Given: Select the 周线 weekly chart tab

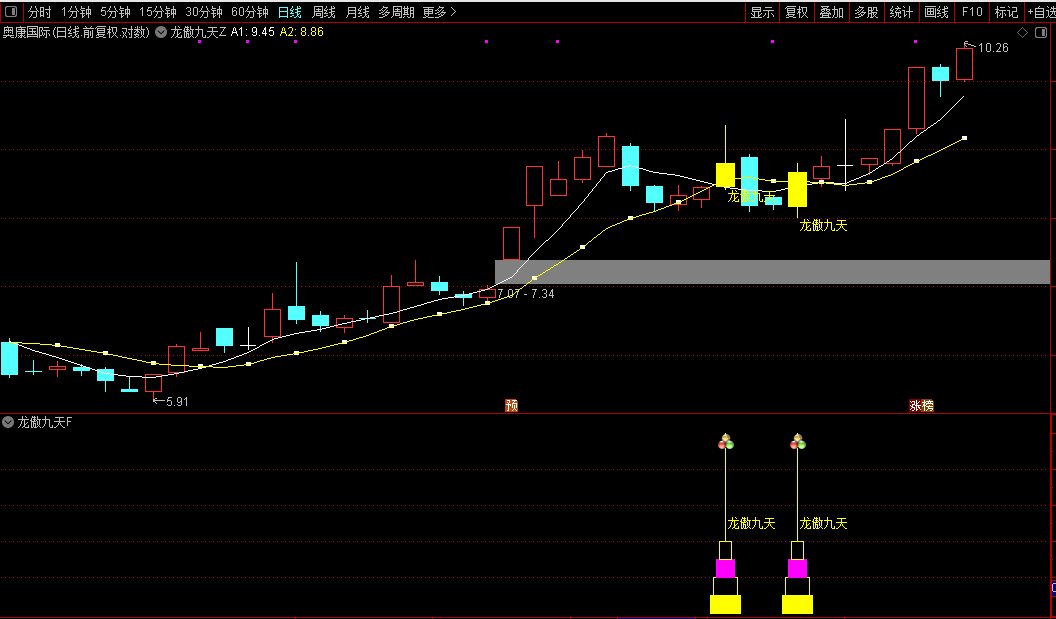Looking at the screenshot, I should click(x=324, y=12).
